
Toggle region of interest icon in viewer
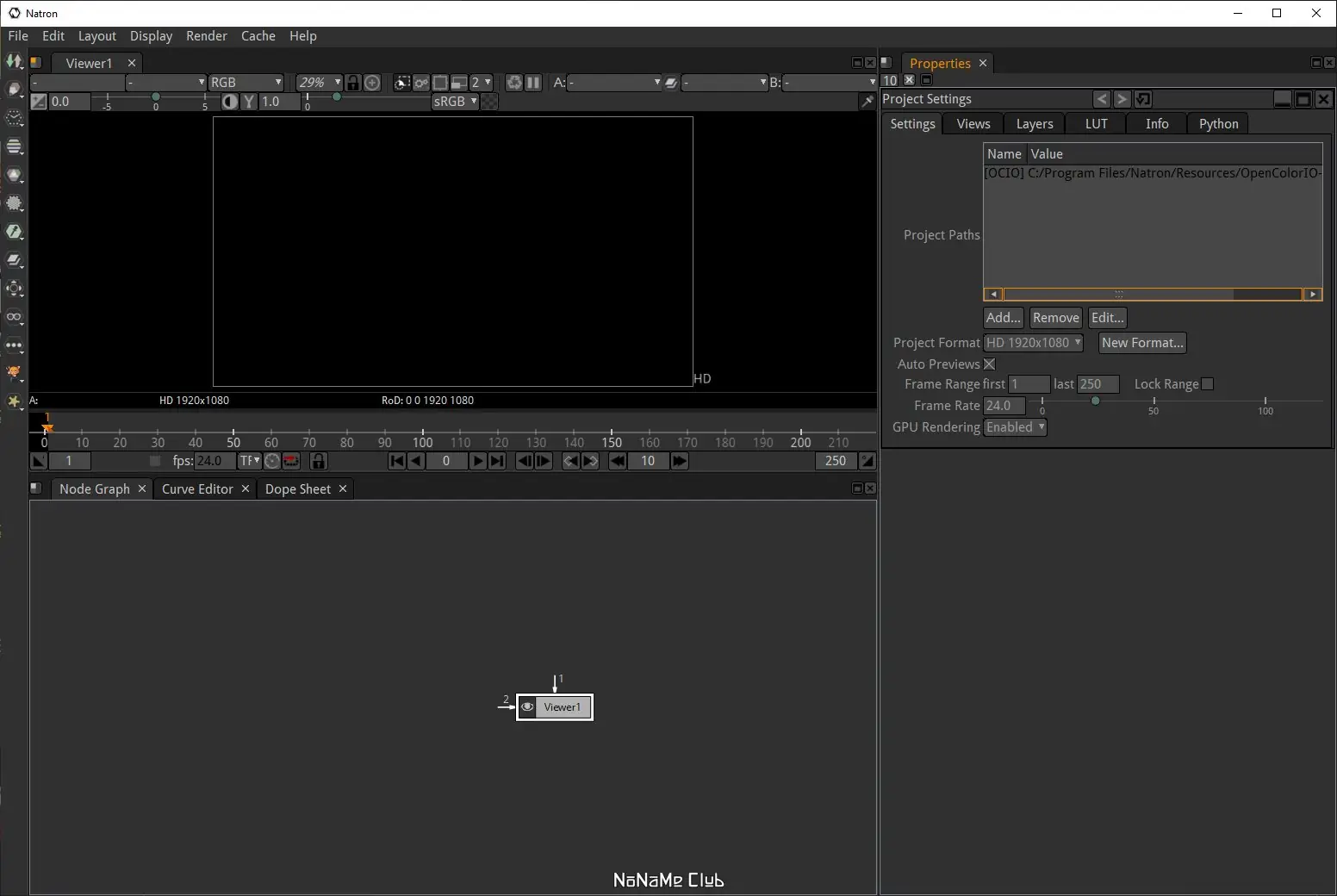click(440, 83)
